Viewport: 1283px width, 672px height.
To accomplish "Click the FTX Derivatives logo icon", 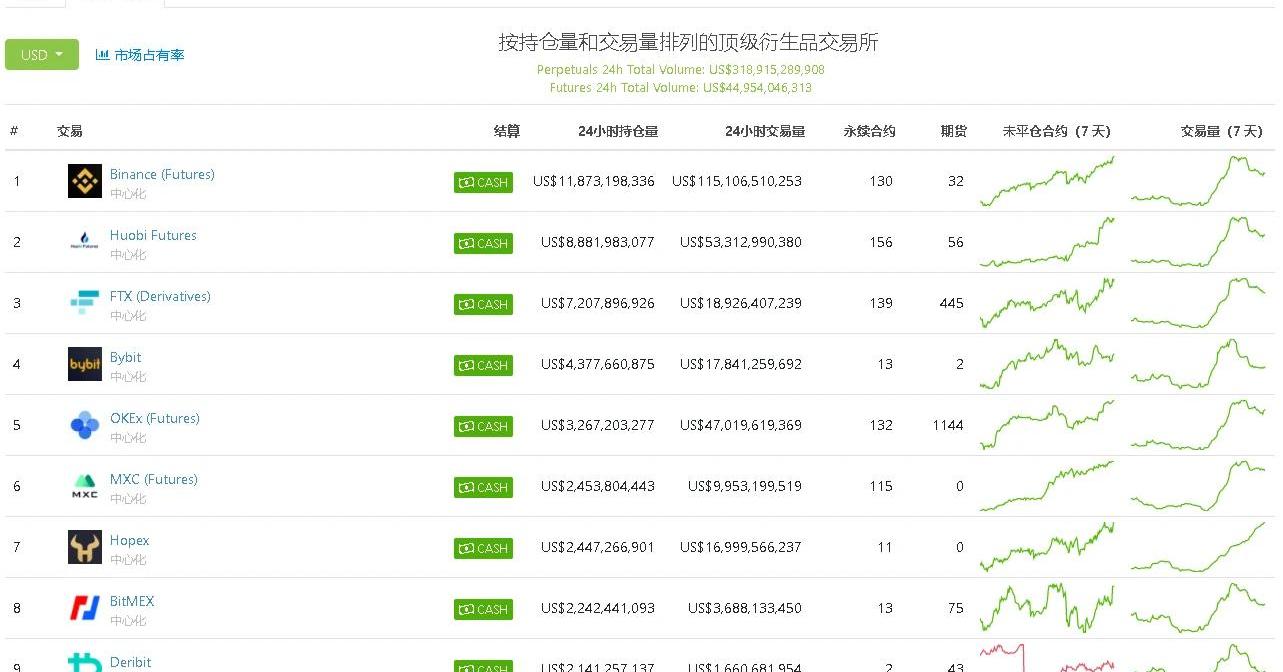I will (x=85, y=303).
